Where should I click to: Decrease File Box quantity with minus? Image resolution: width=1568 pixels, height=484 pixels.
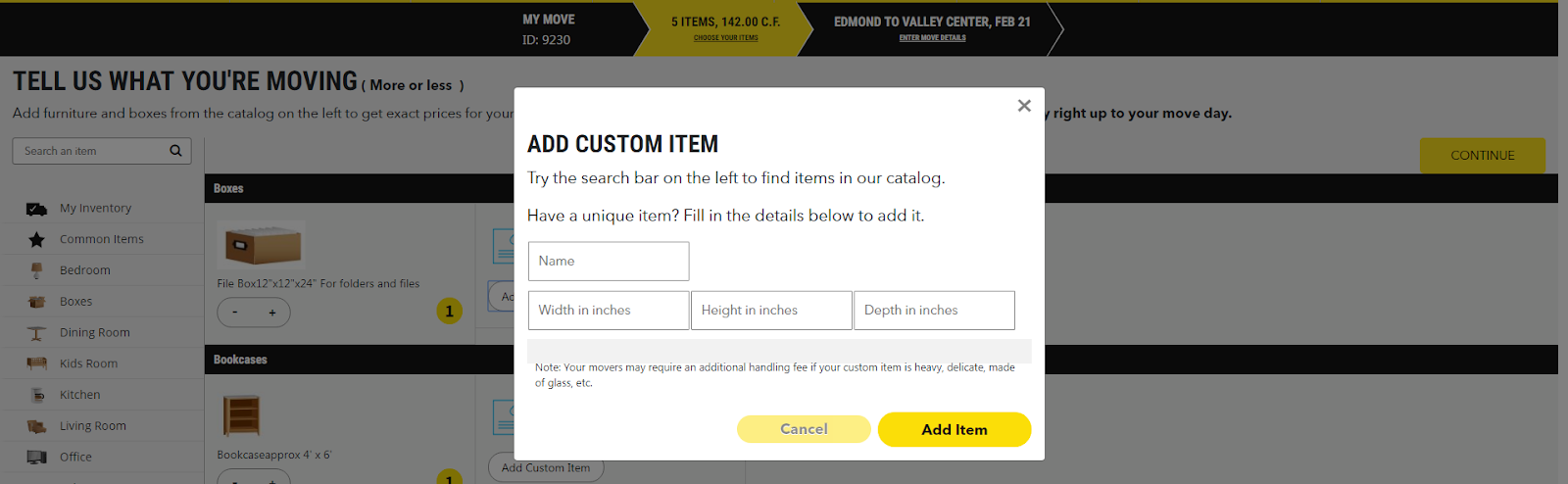point(234,313)
